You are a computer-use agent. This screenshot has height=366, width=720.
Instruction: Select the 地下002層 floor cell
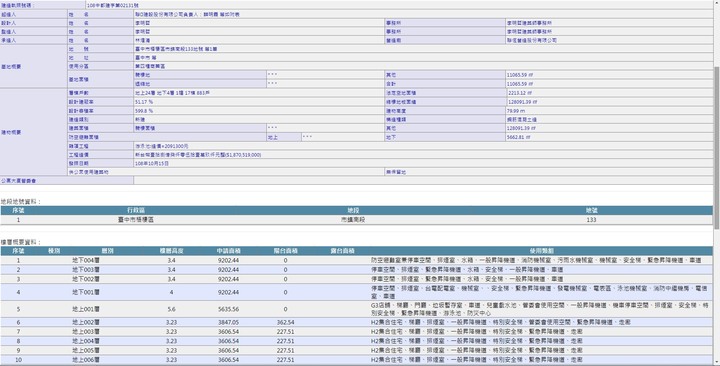tap(86, 279)
